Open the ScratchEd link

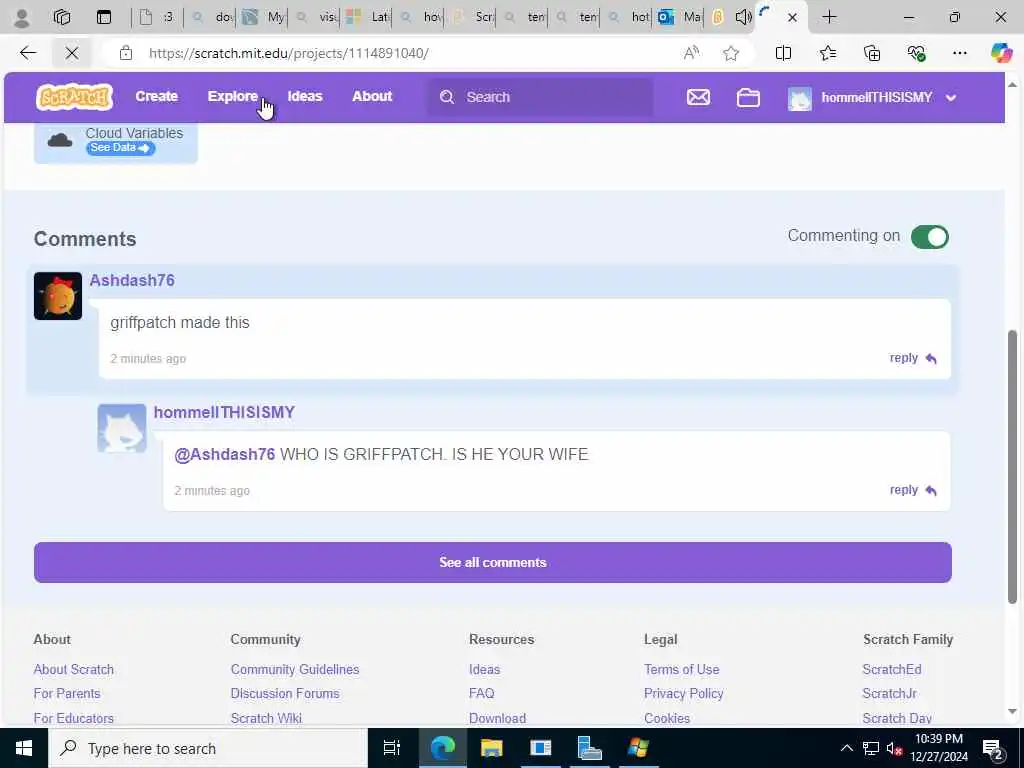tap(891, 669)
